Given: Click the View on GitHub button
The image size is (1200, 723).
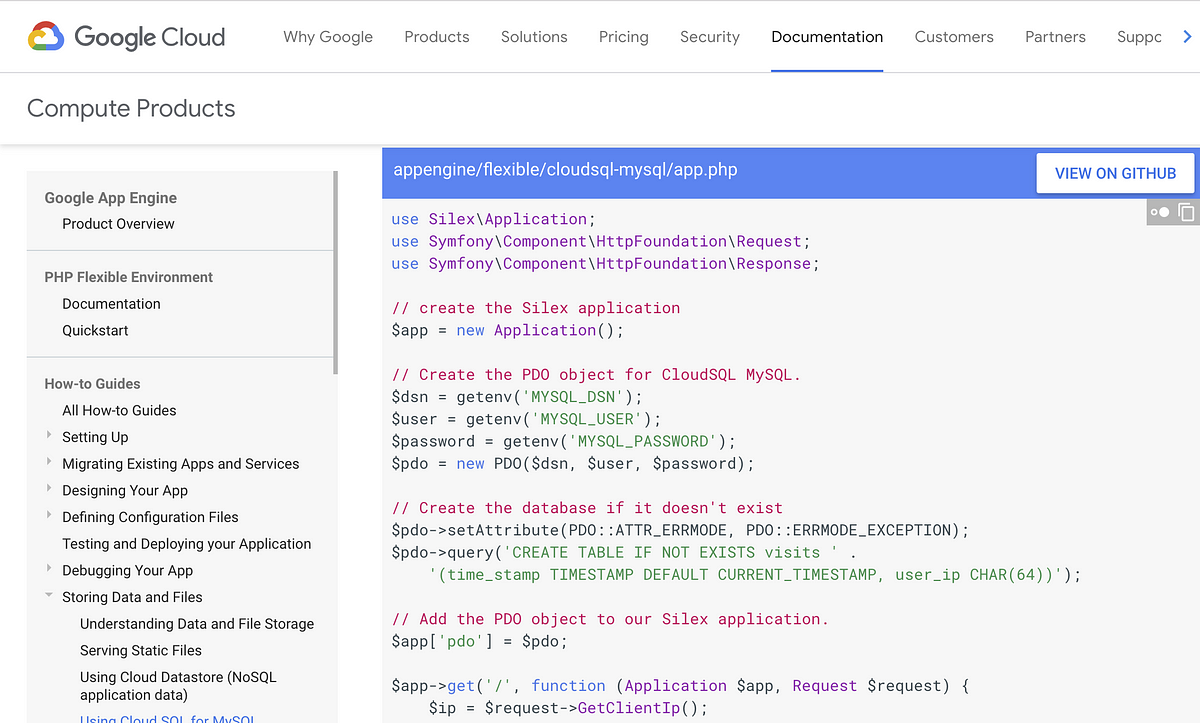Looking at the screenshot, I should [x=1115, y=173].
